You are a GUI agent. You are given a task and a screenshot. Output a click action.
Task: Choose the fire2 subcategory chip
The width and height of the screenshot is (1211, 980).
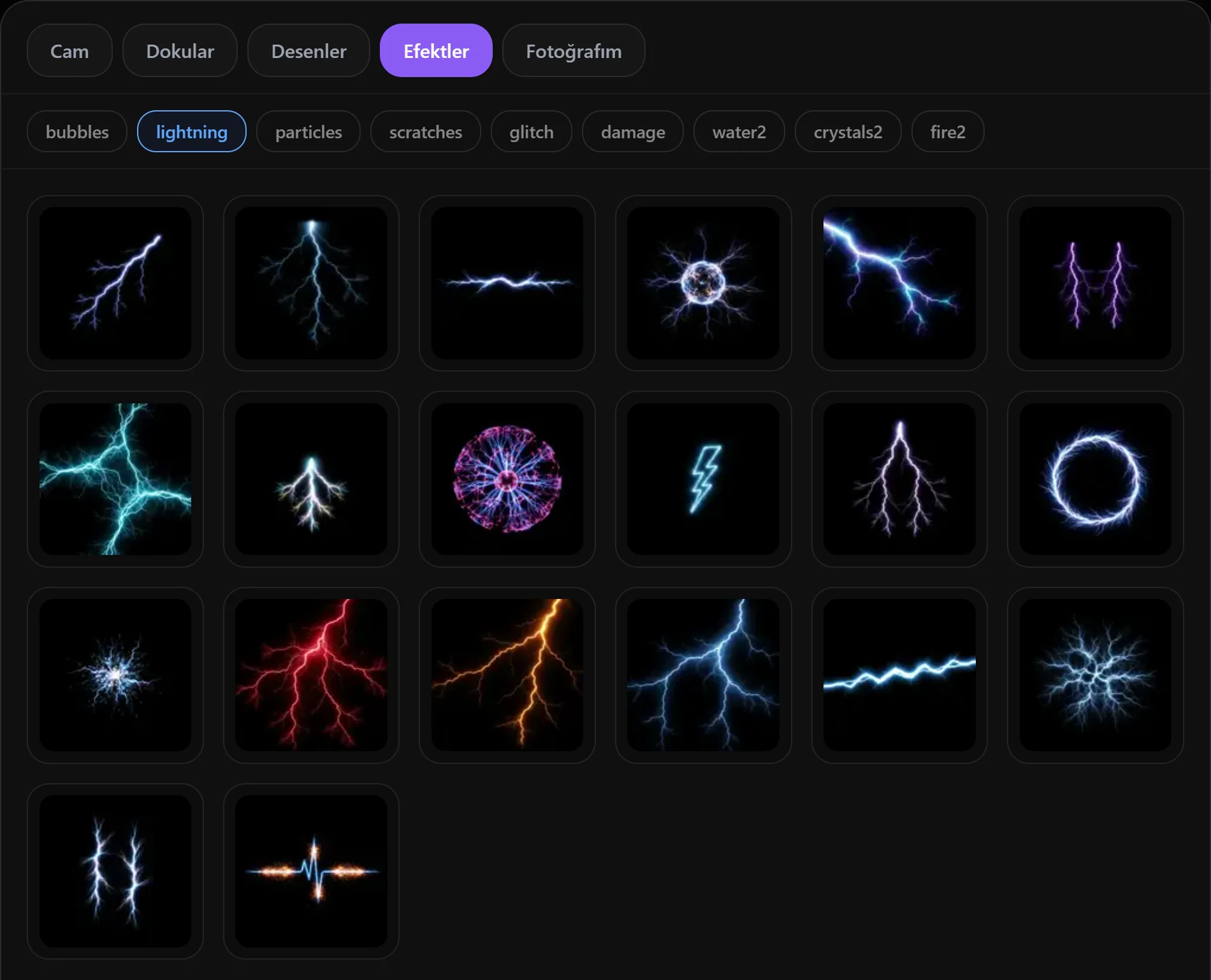pos(947,131)
